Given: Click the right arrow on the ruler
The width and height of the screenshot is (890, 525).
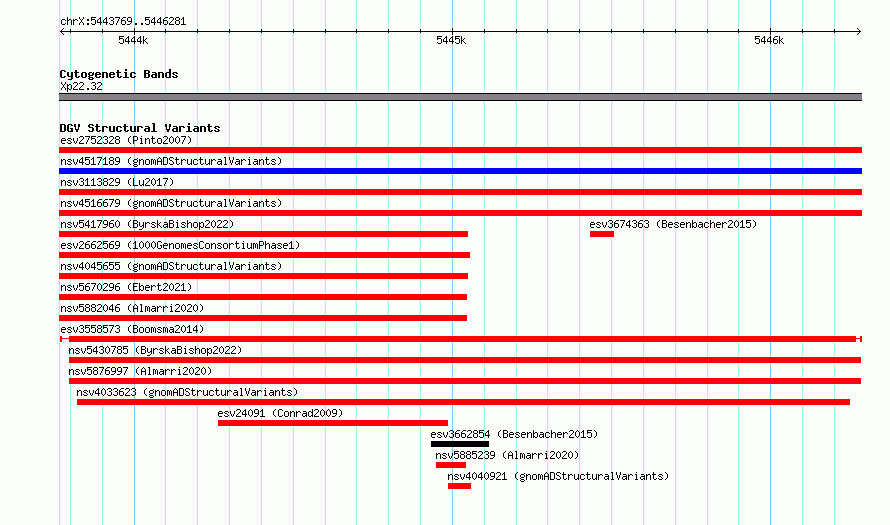Looking at the screenshot, I should pyautogui.click(x=858, y=31).
